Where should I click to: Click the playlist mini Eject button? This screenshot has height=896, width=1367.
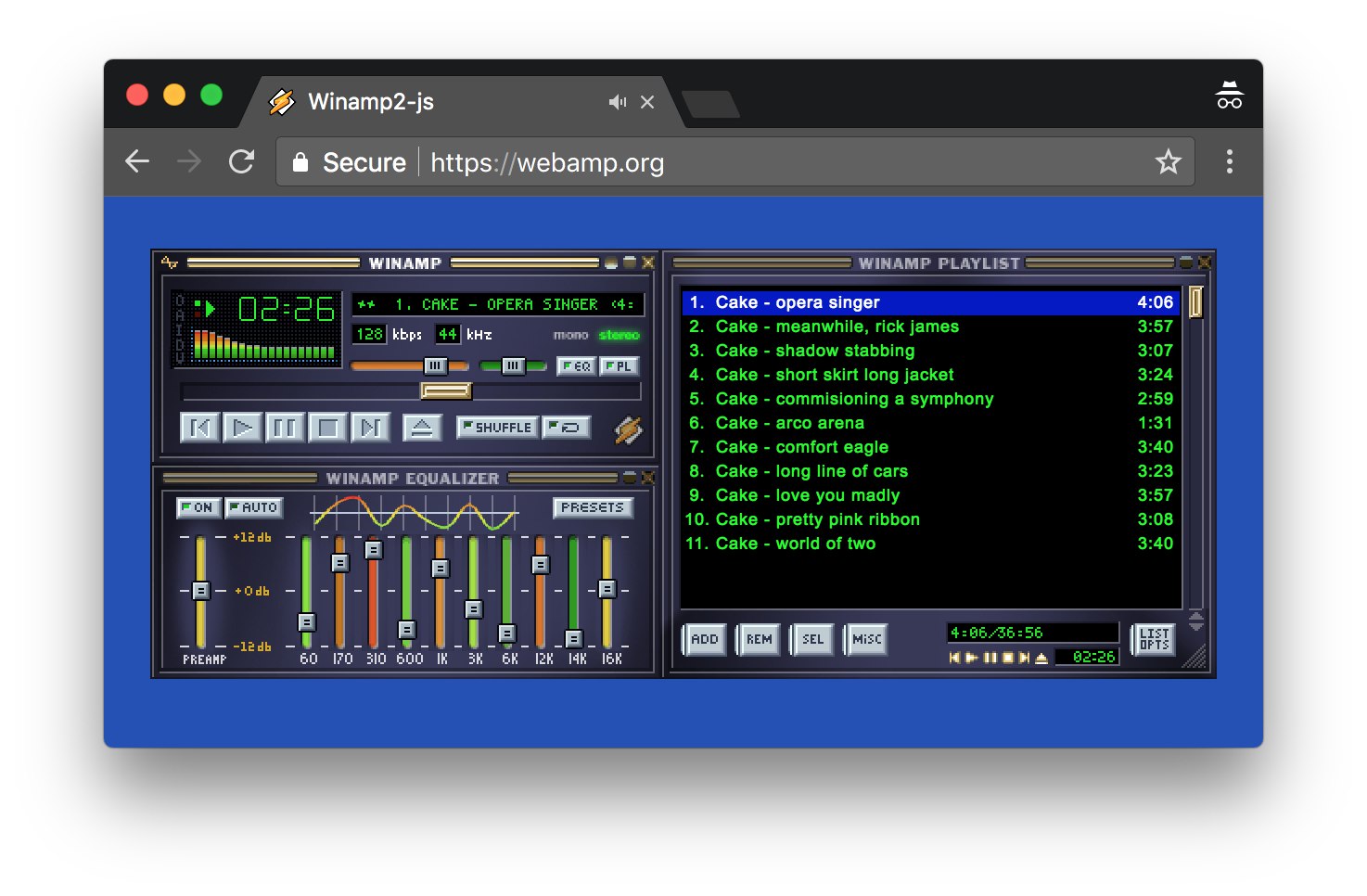pyautogui.click(x=1041, y=658)
